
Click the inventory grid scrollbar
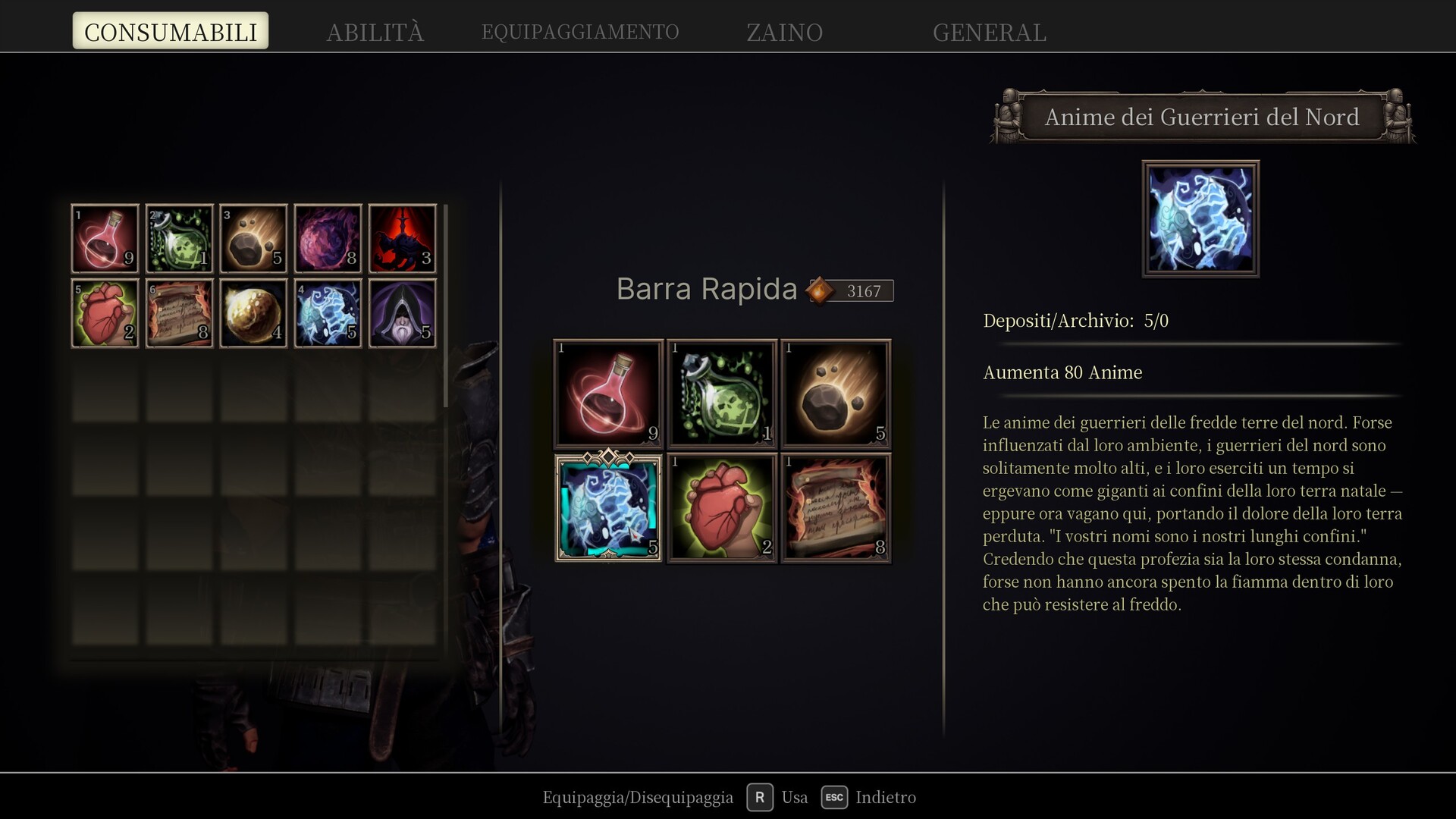pyautogui.click(x=446, y=305)
